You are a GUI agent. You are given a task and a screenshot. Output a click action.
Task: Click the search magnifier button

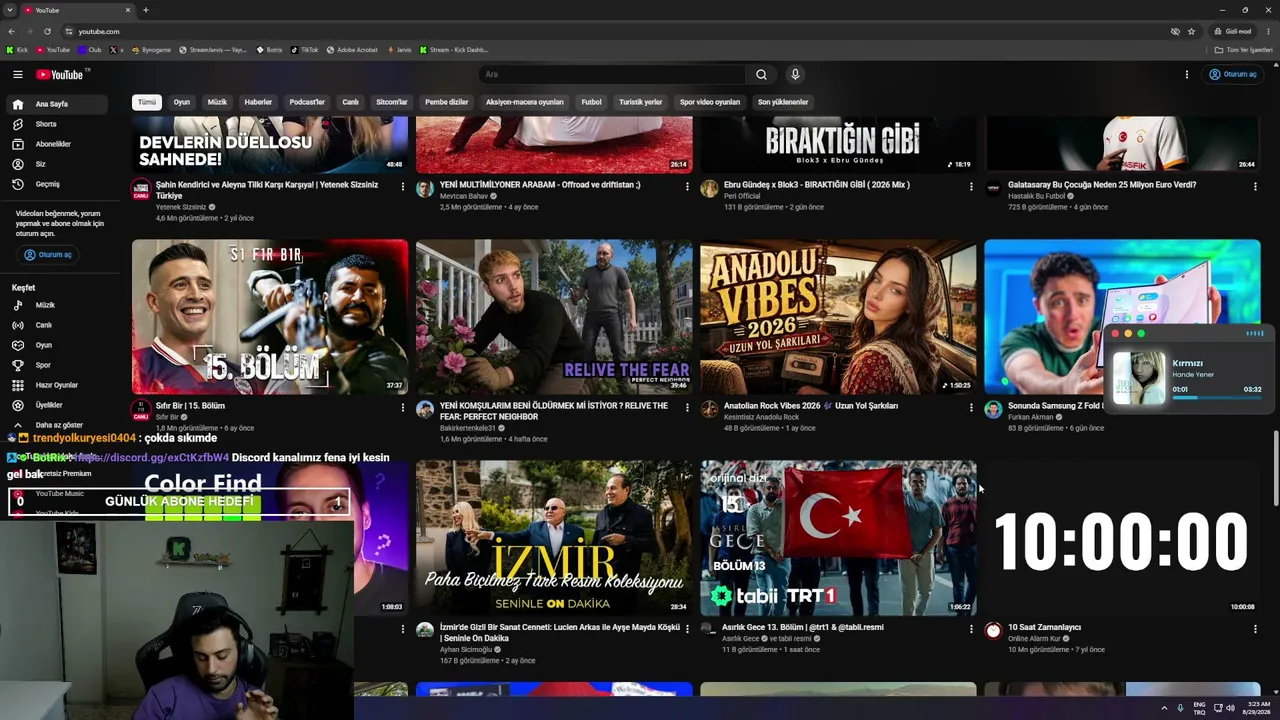(761, 74)
